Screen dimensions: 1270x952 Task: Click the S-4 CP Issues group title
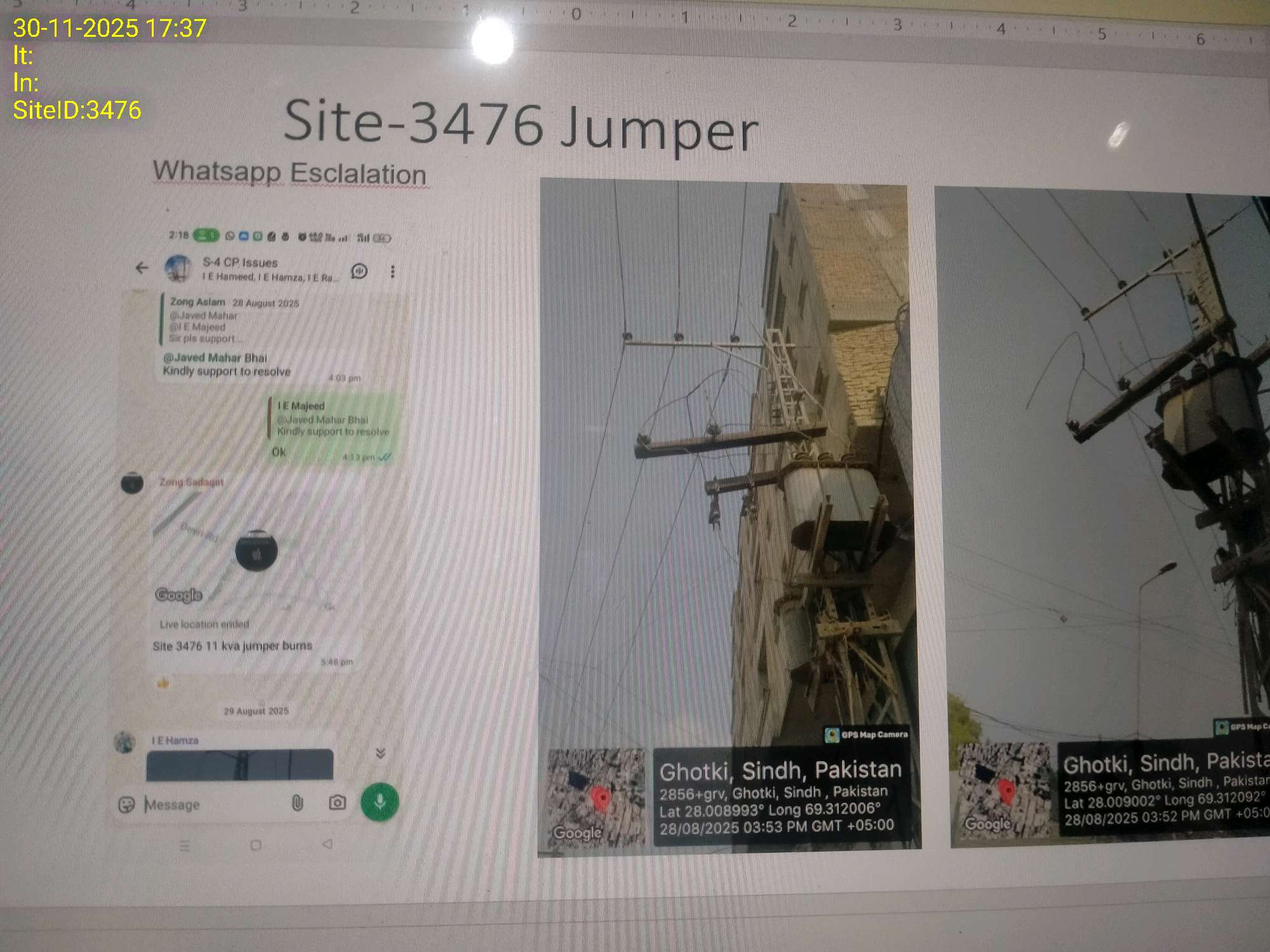pyautogui.click(x=240, y=262)
